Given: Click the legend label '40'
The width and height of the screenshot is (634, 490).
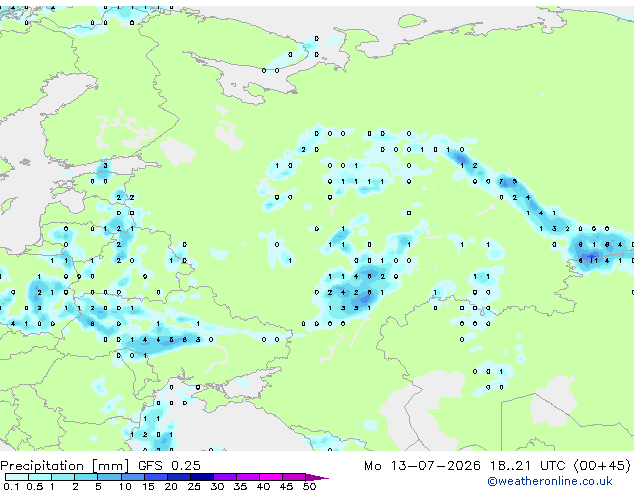Looking at the screenshot, I should 263,486.
